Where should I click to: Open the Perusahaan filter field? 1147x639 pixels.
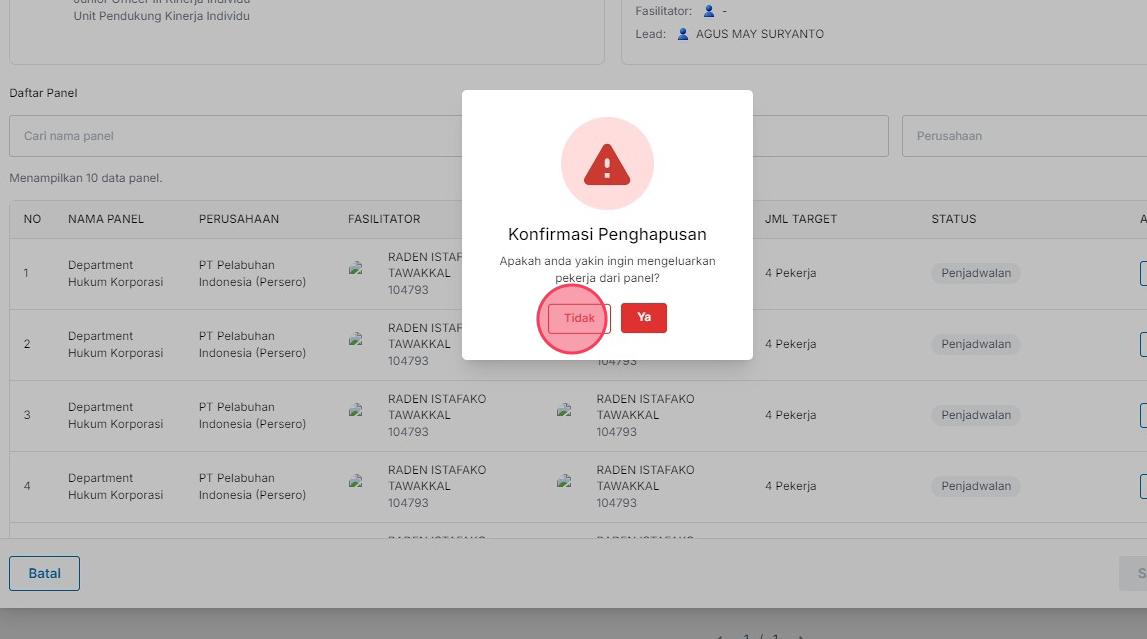click(x=1020, y=136)
